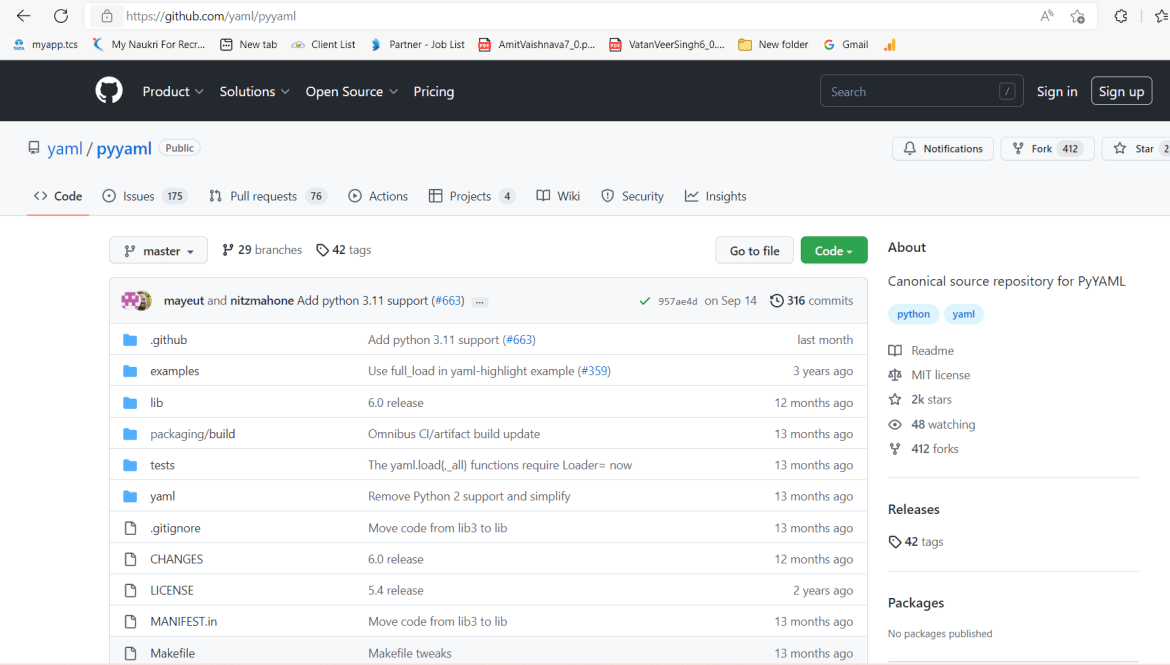Open the 316 commits history

pyautogui.click(x=811, y=301)
